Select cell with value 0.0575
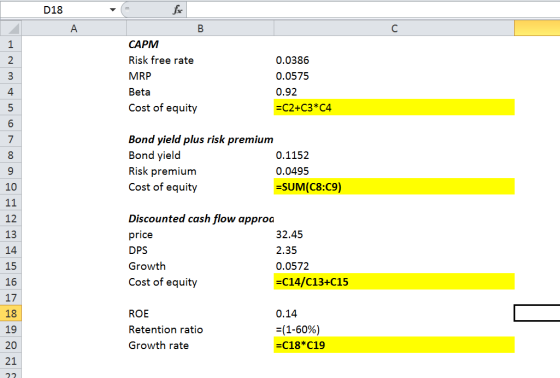560x378 pixels. click(x=394, y=76)
